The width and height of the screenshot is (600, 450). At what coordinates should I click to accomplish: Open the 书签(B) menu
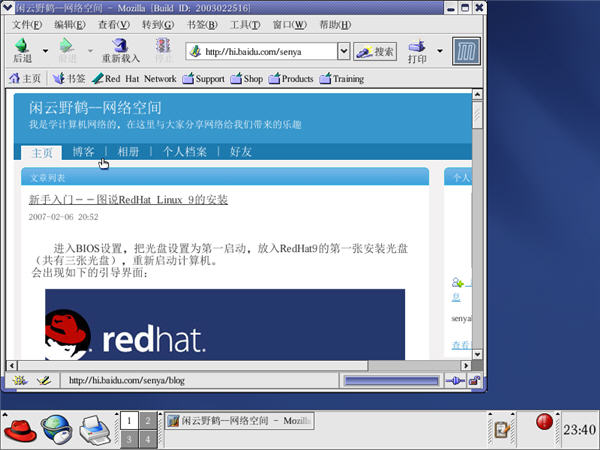[202, 25]
